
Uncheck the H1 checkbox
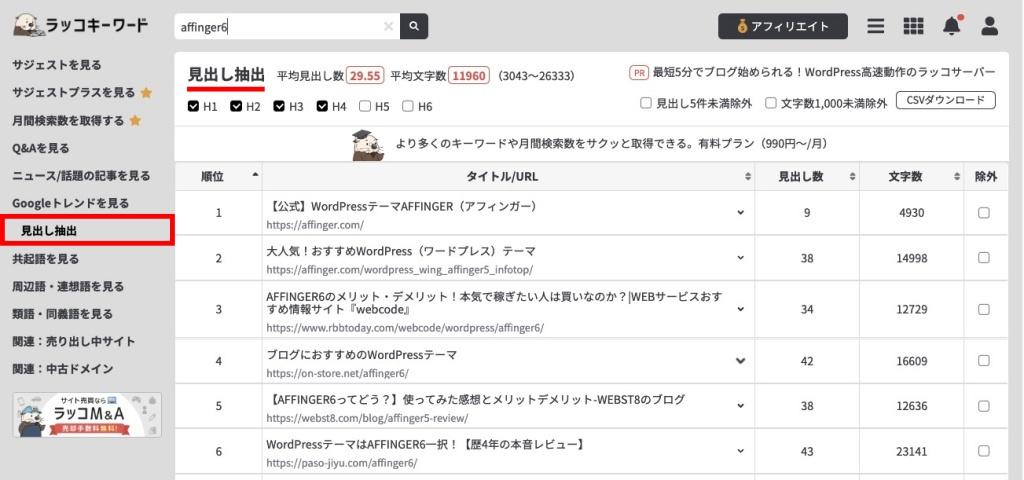[x=193, y=106]
